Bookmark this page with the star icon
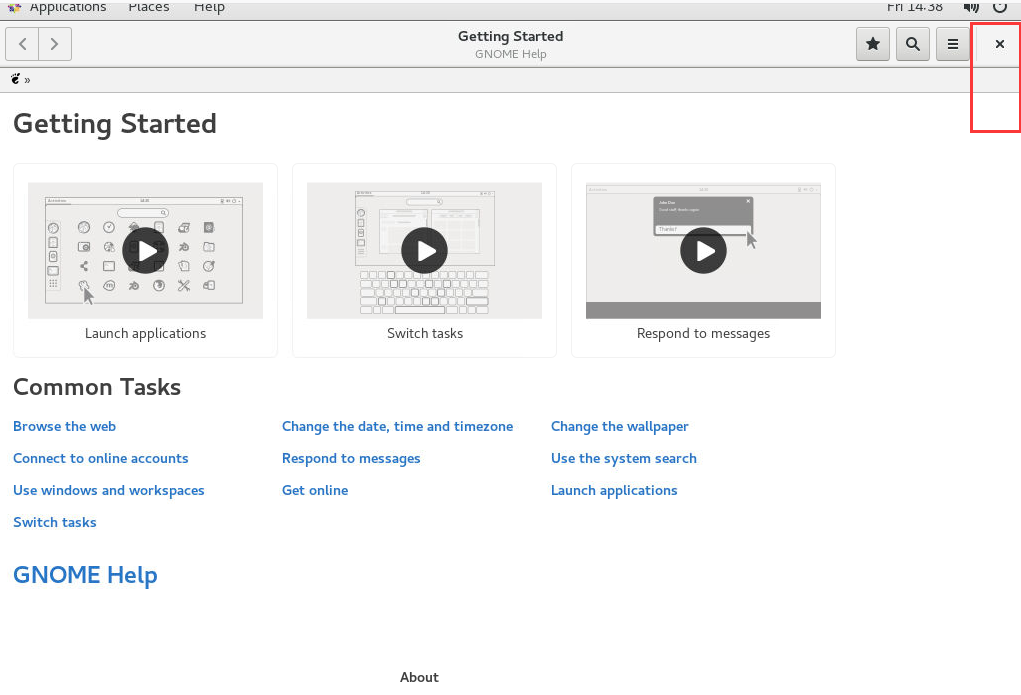 click(873, 44)
